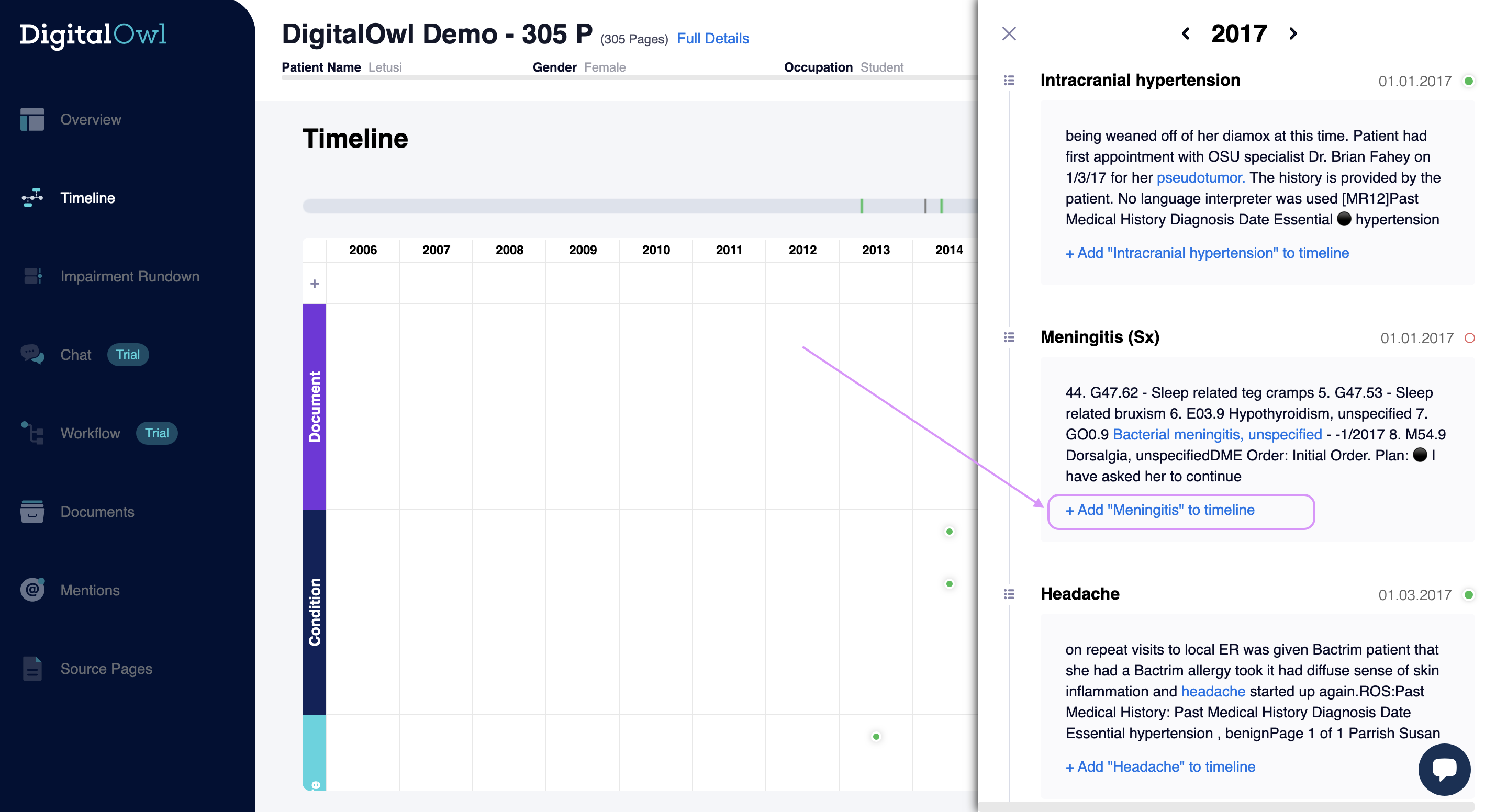
Task: Open the Impairment Rundown panel
Action: tap(130, 276)
